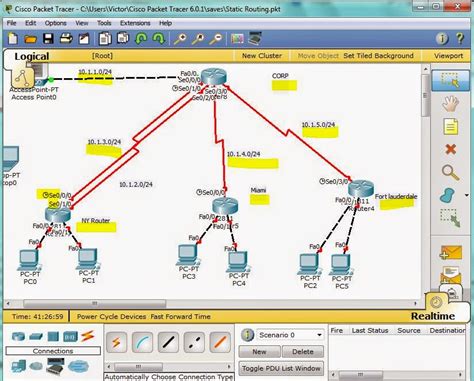The height and width of the screenshot is (381, 474).
Task: Choose the Delete red X tool
Action: (450, 149)
